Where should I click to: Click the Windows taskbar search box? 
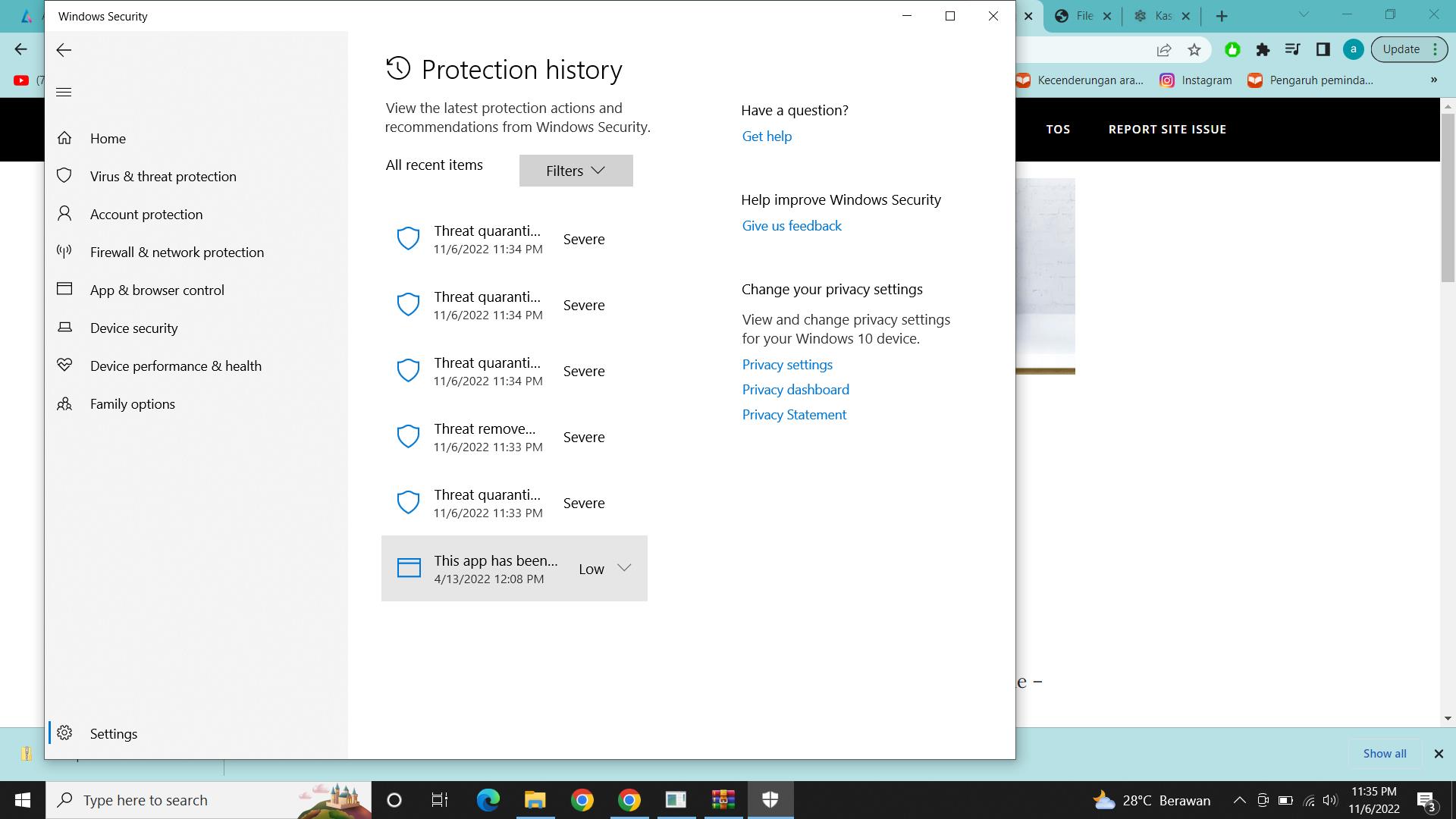click(x=182, y=800)
